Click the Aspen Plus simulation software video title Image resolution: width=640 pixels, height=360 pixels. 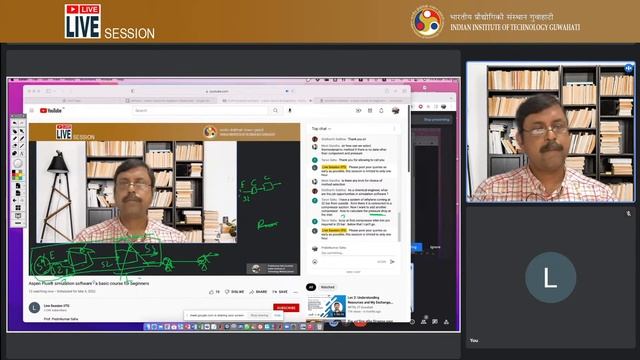coord(89,283)
